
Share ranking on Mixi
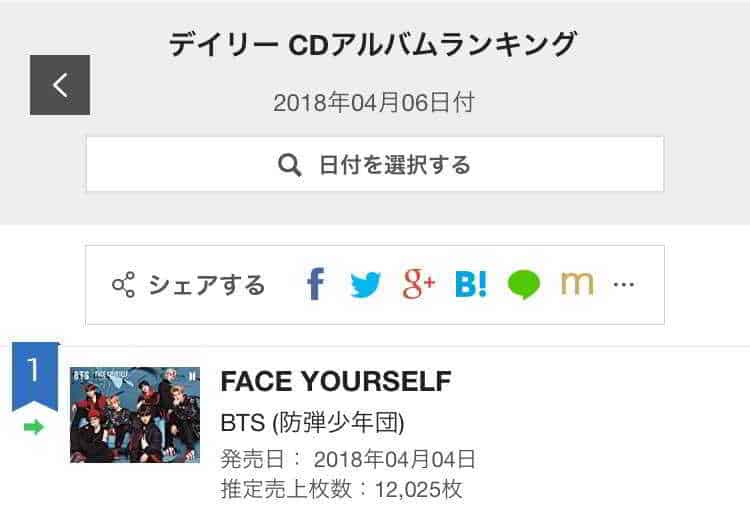577,285
